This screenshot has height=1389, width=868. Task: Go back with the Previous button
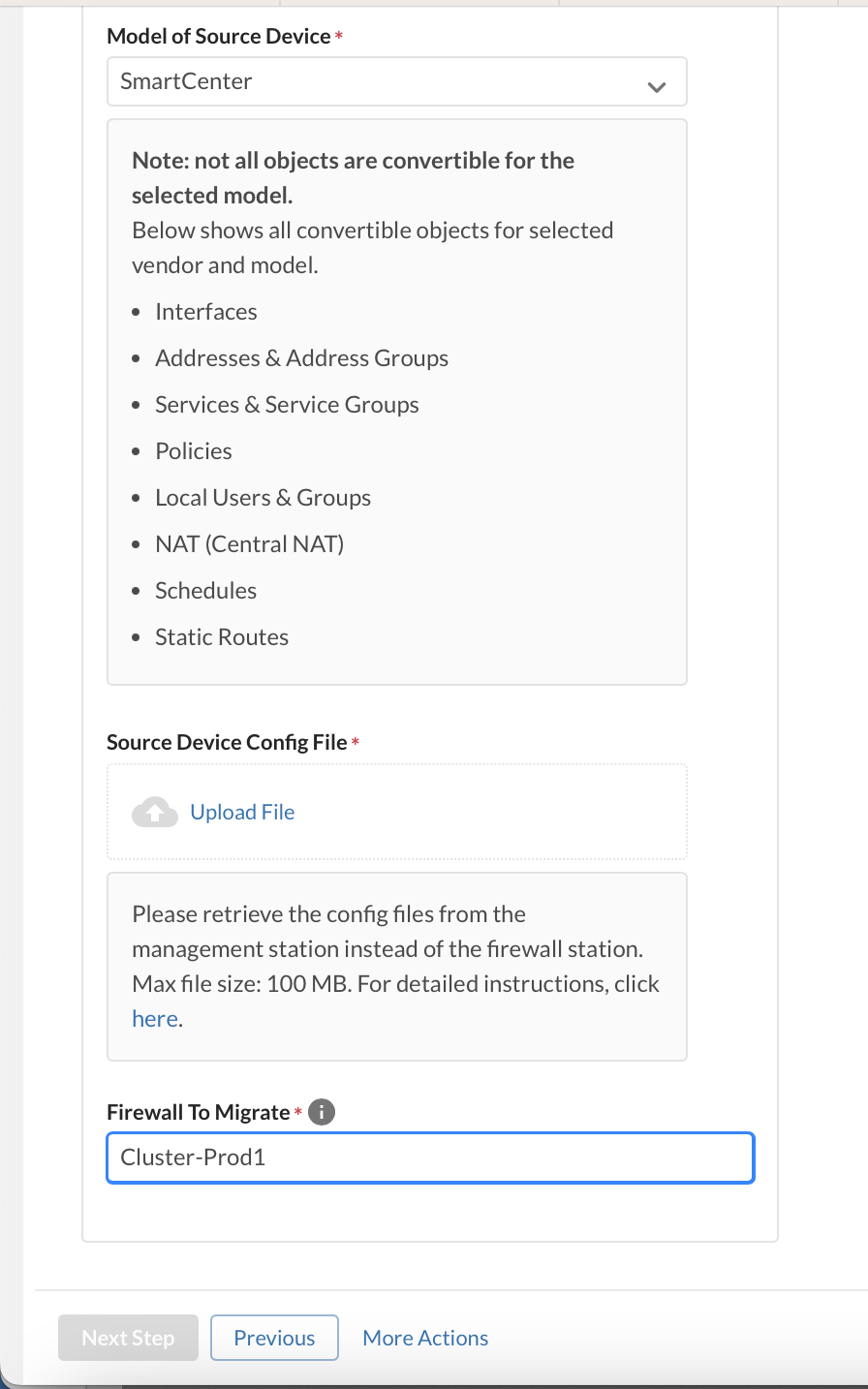pos(274,1338)
